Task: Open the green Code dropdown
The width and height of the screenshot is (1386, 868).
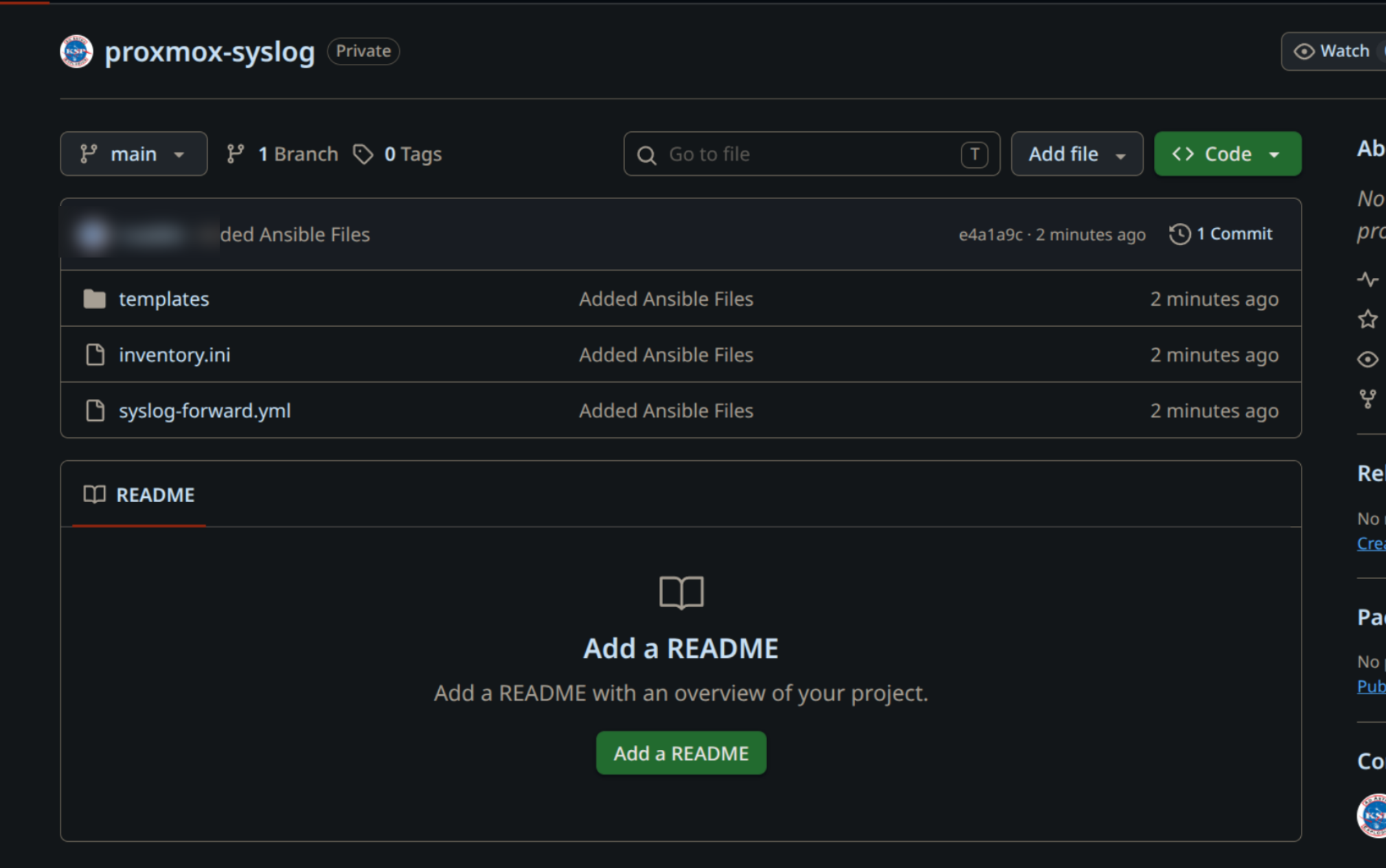Action: point(1227,154)
